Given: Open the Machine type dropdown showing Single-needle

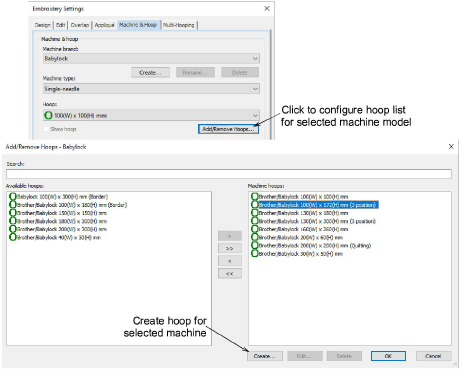Looking at the screenshot, I should 151,89.
